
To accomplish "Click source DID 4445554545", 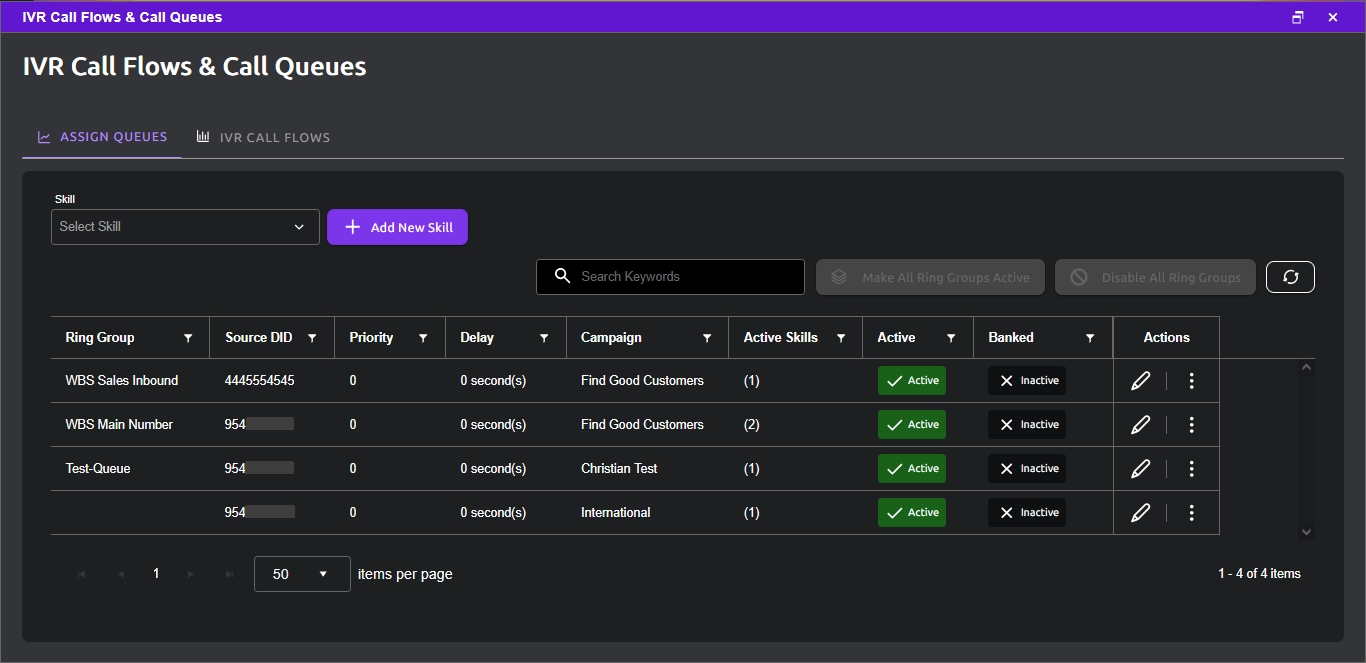I will pyautogui.click(x=260, y=381).
